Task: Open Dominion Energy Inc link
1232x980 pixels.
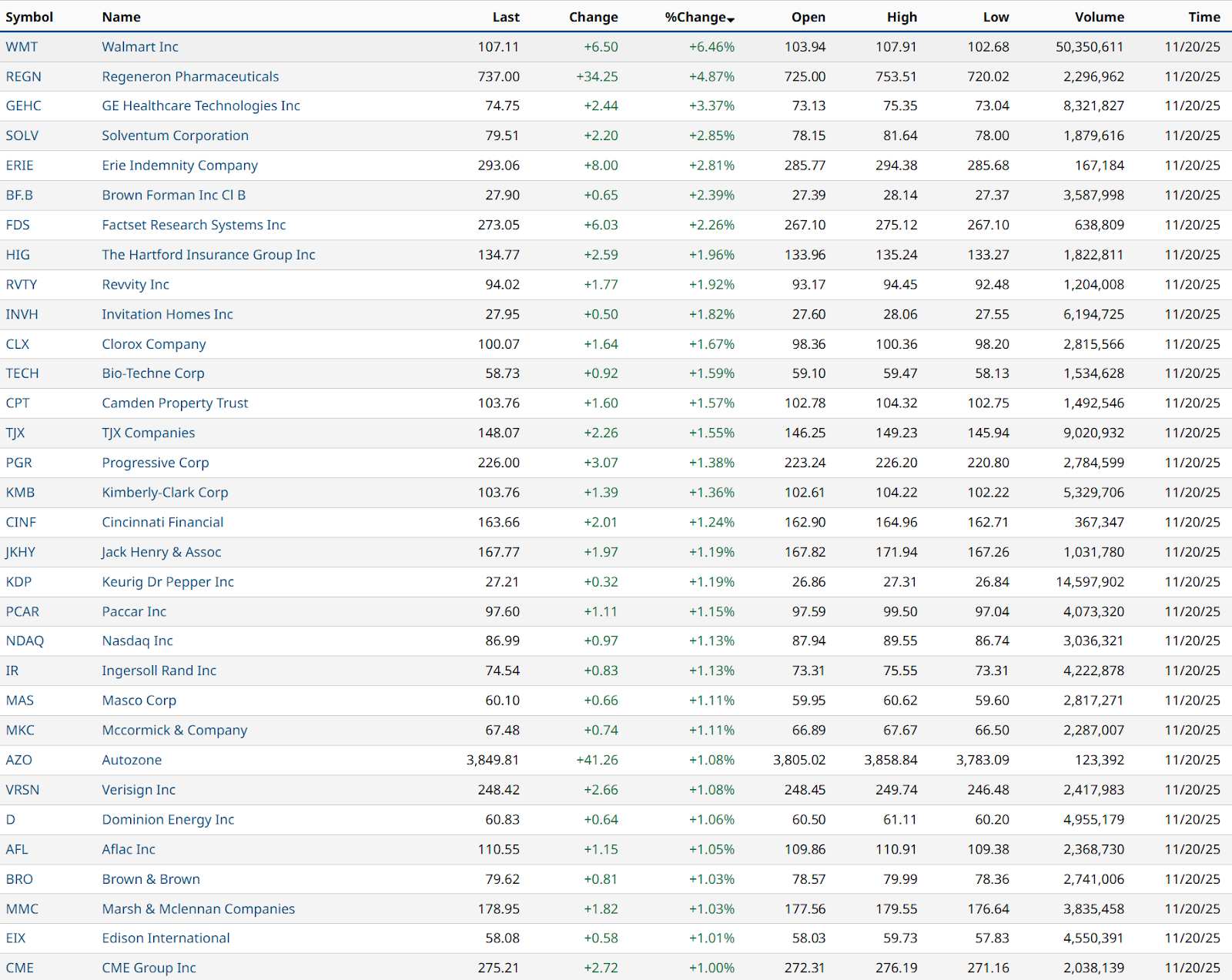Action: [169, 821]
